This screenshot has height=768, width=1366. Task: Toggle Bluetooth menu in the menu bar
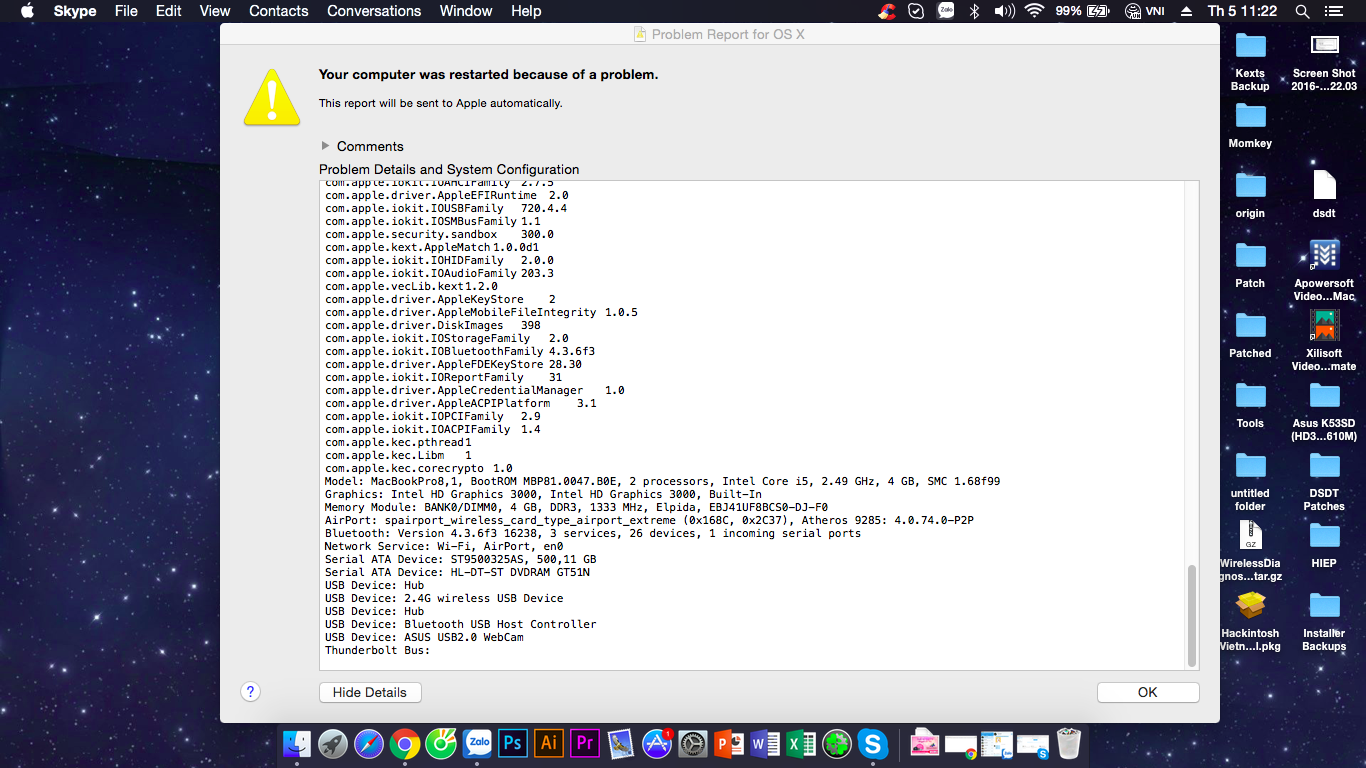pos(974,11)
